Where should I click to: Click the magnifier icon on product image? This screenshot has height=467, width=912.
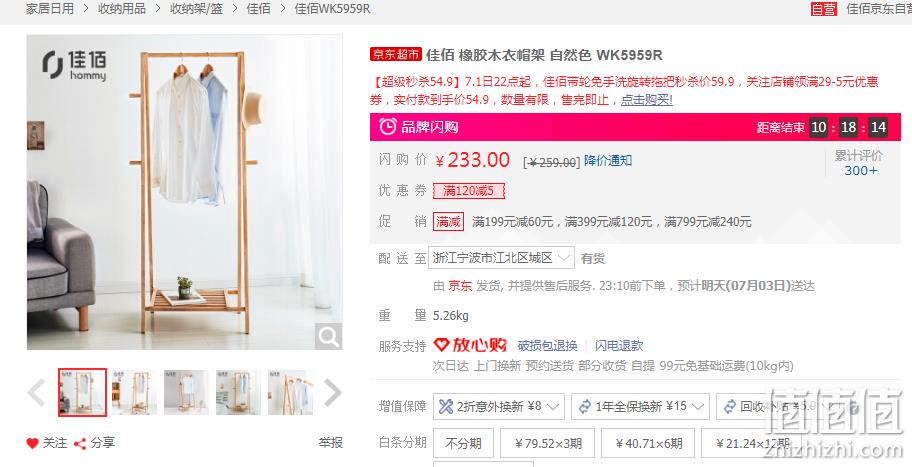pos(329,336)
